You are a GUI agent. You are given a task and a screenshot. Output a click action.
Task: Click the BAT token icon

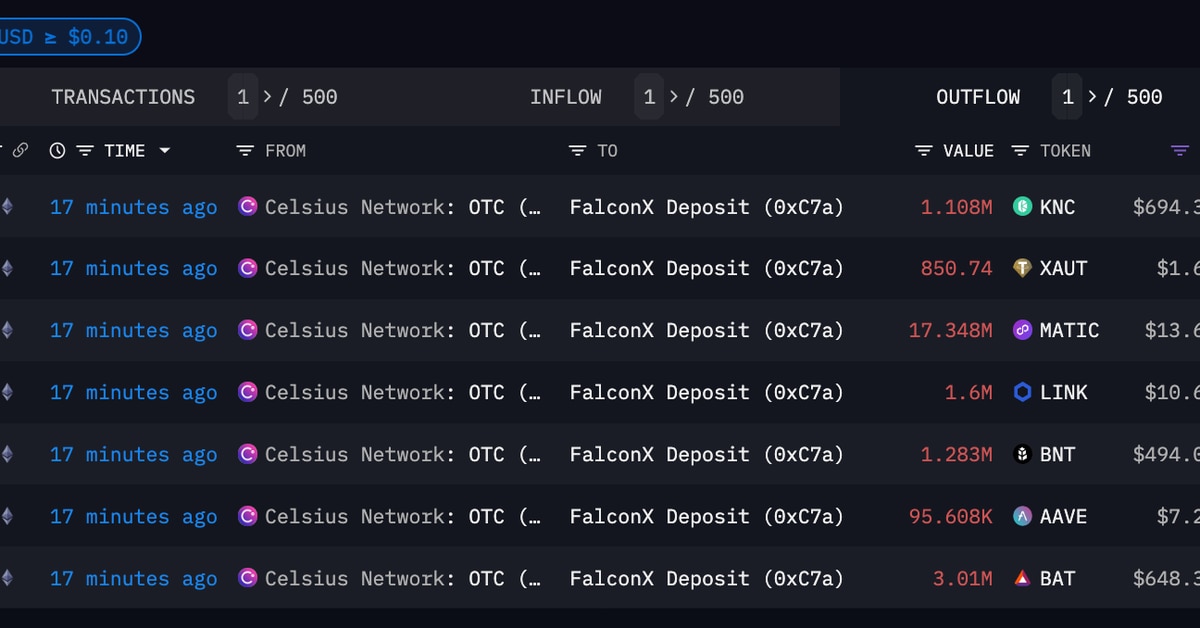tap(1022, 578)
